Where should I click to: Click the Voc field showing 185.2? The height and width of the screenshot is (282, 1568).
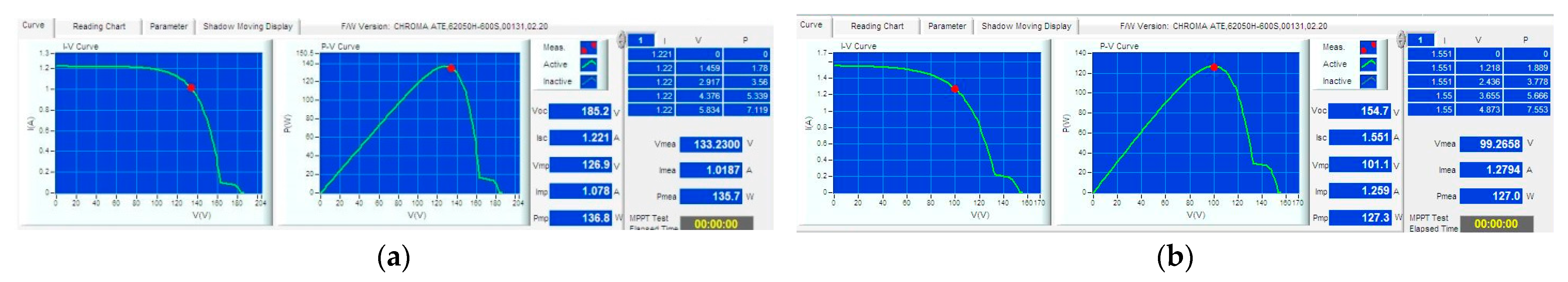[580, 112]
